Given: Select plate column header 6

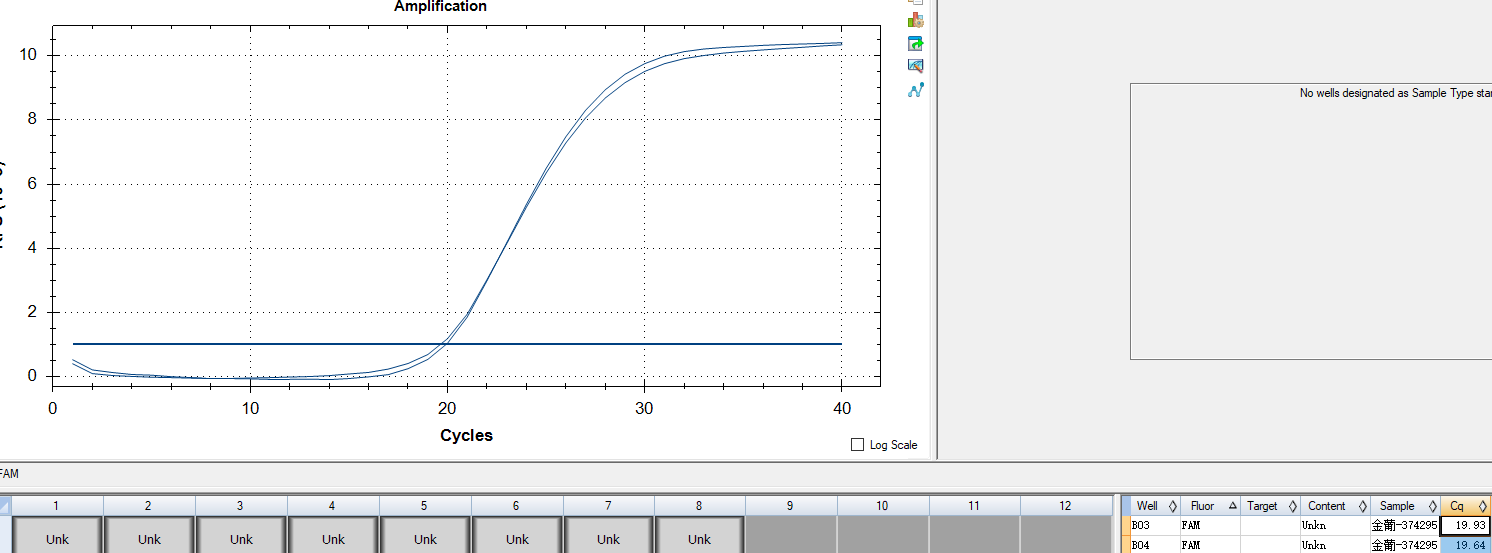Looking at the screenshot, I should [517, 506].
